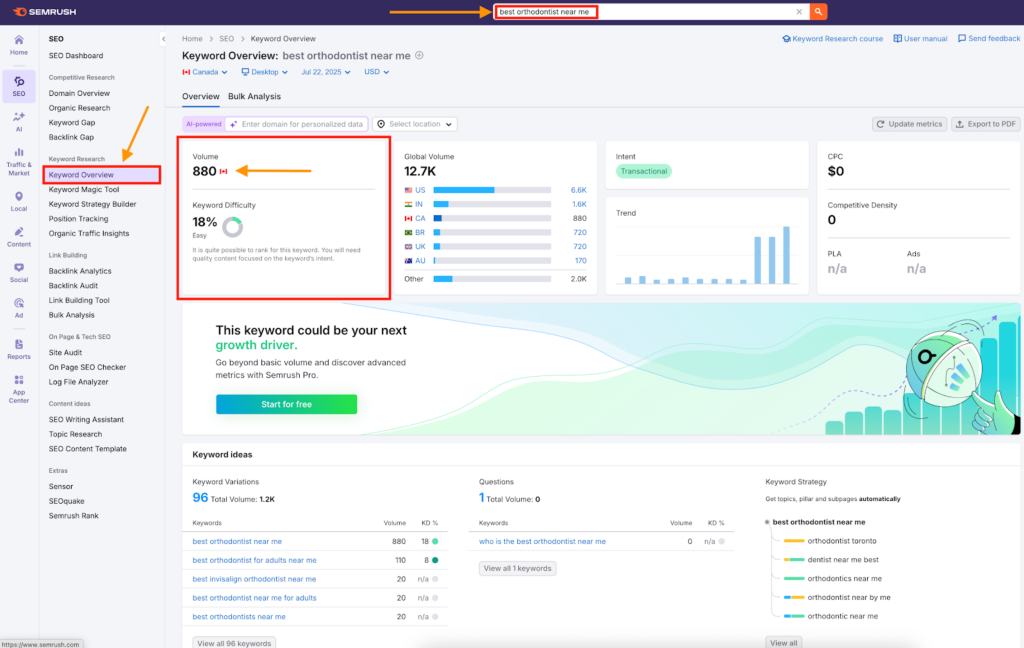Viewport: 1024px width, 648px height.
Task: Open SEO Dashboard in sidebar
Action: [x=76, y=56]
